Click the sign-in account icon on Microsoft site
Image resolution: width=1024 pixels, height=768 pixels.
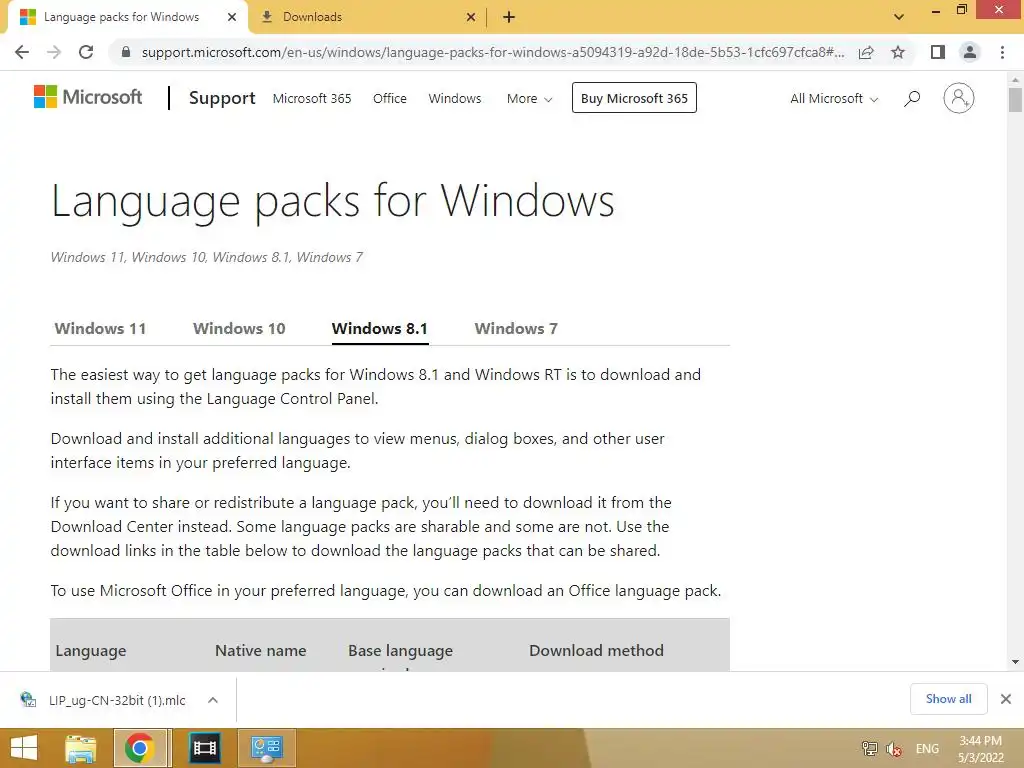tap(959, 98)
